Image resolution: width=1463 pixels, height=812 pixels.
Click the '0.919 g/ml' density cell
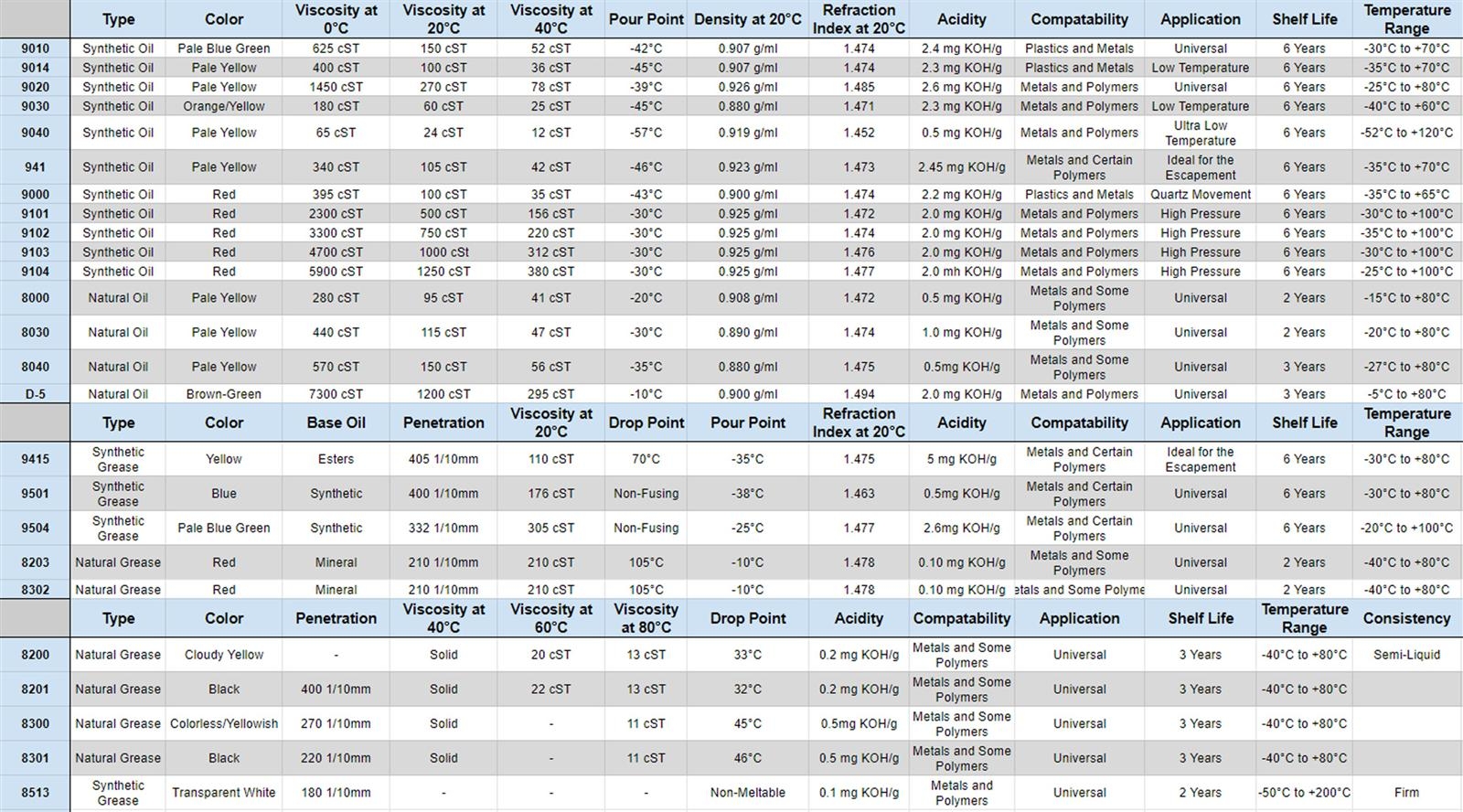pyautogui.click(x=747, y=133)
